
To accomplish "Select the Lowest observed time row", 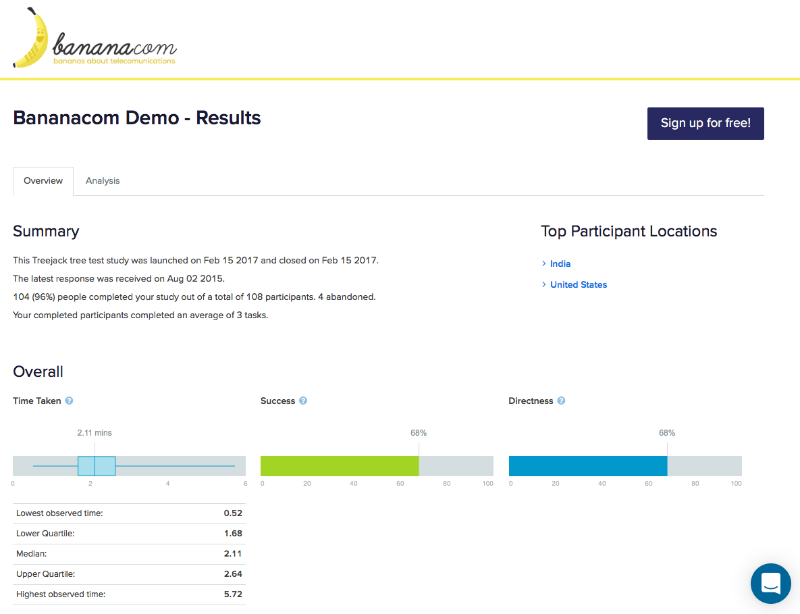I will 129,513.
